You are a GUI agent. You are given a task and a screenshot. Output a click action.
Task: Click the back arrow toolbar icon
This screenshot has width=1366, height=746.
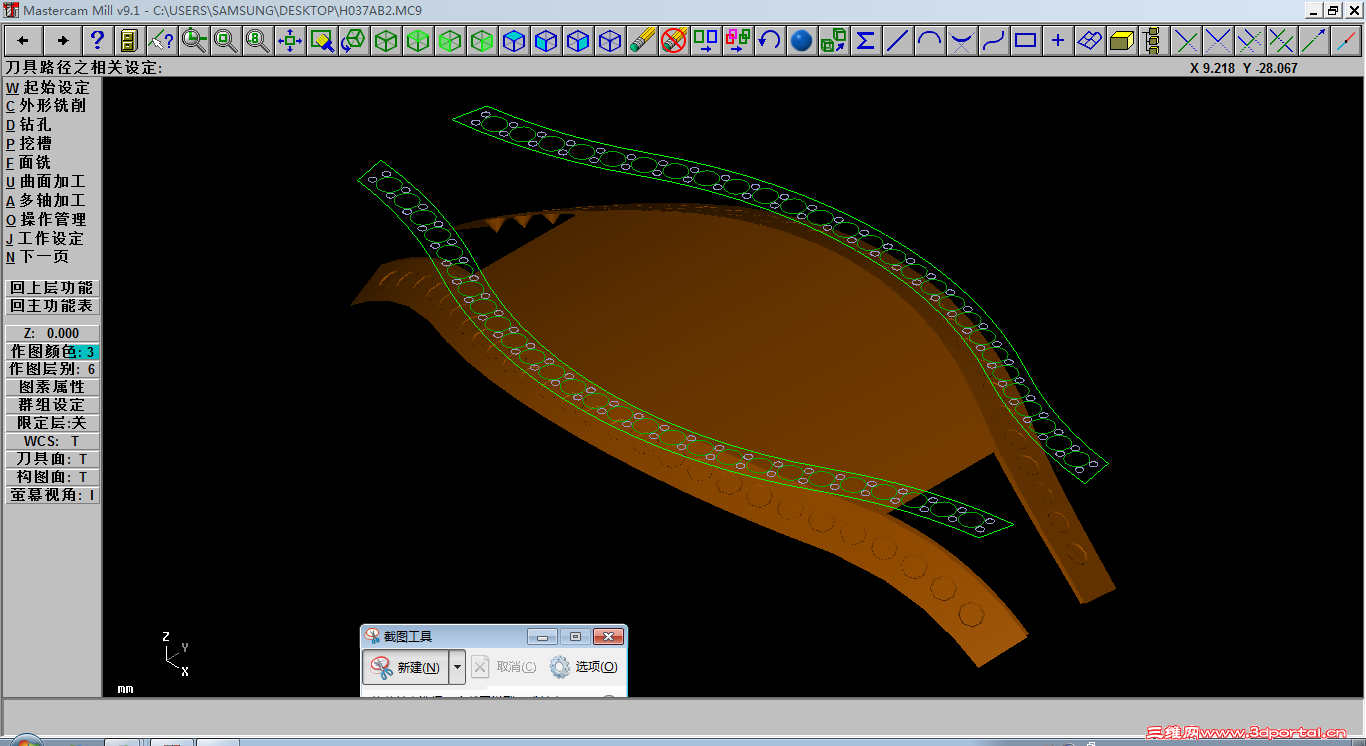(23, 41)
